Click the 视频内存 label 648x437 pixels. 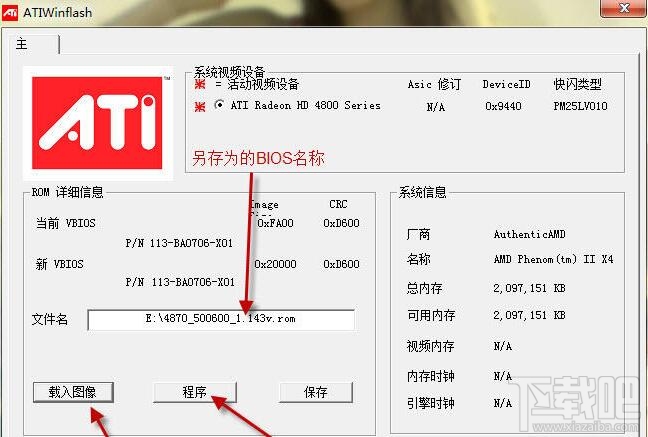430,346
